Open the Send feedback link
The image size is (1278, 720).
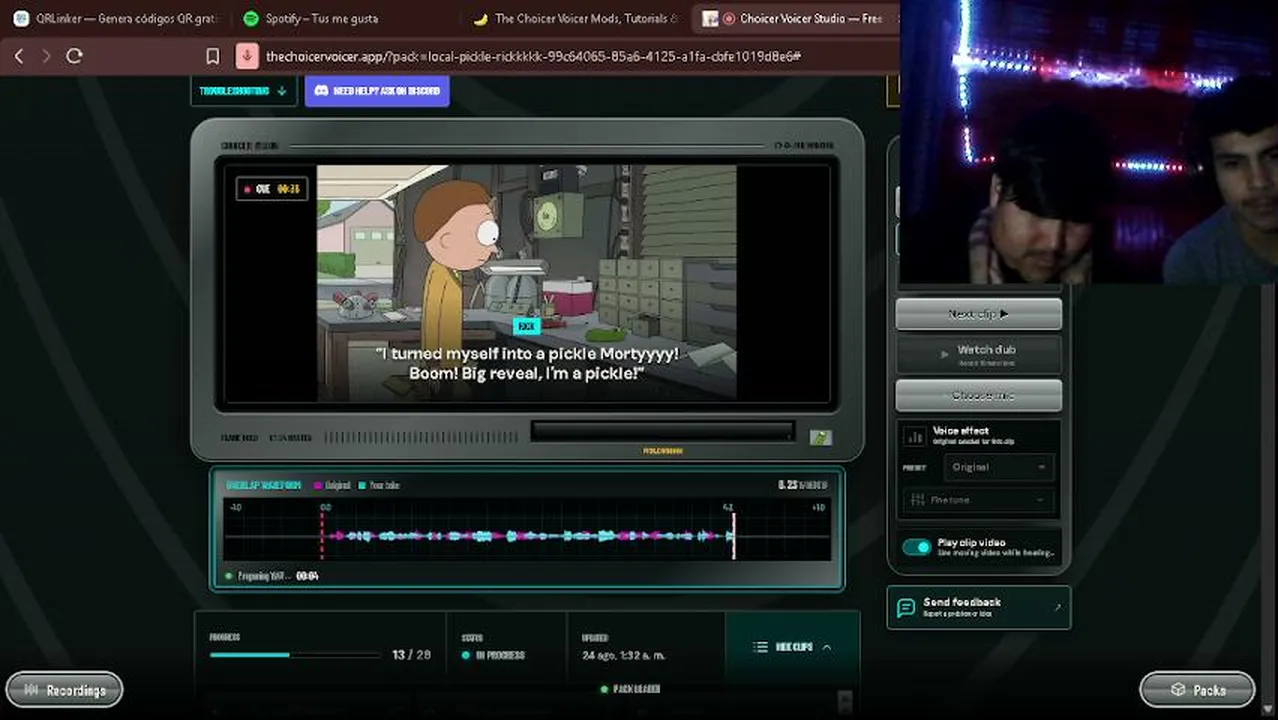pyautogui.click(x=978, y=607)
